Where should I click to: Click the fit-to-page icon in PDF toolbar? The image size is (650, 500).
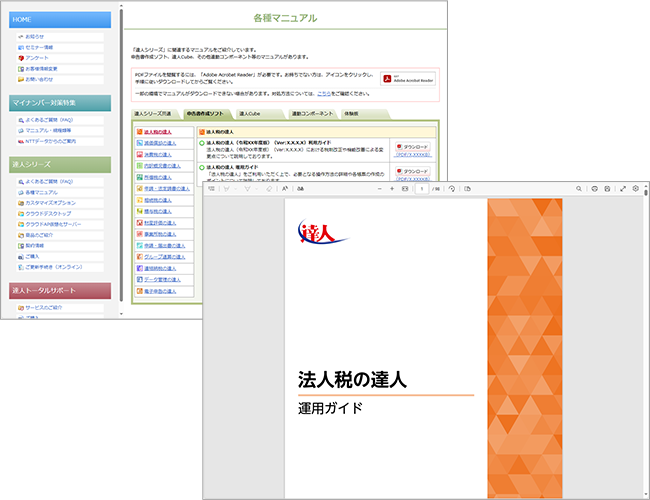coord(405,188)
